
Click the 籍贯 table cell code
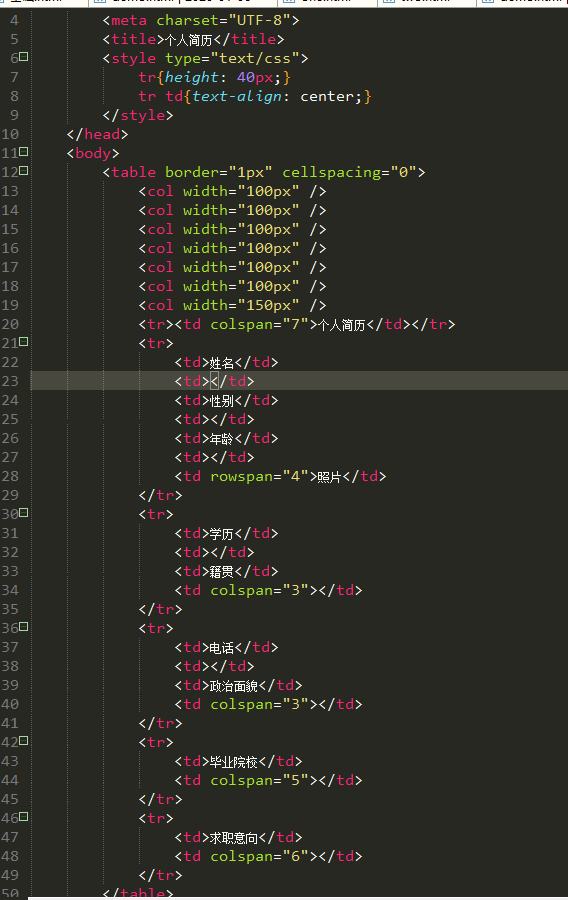[226, 572]
